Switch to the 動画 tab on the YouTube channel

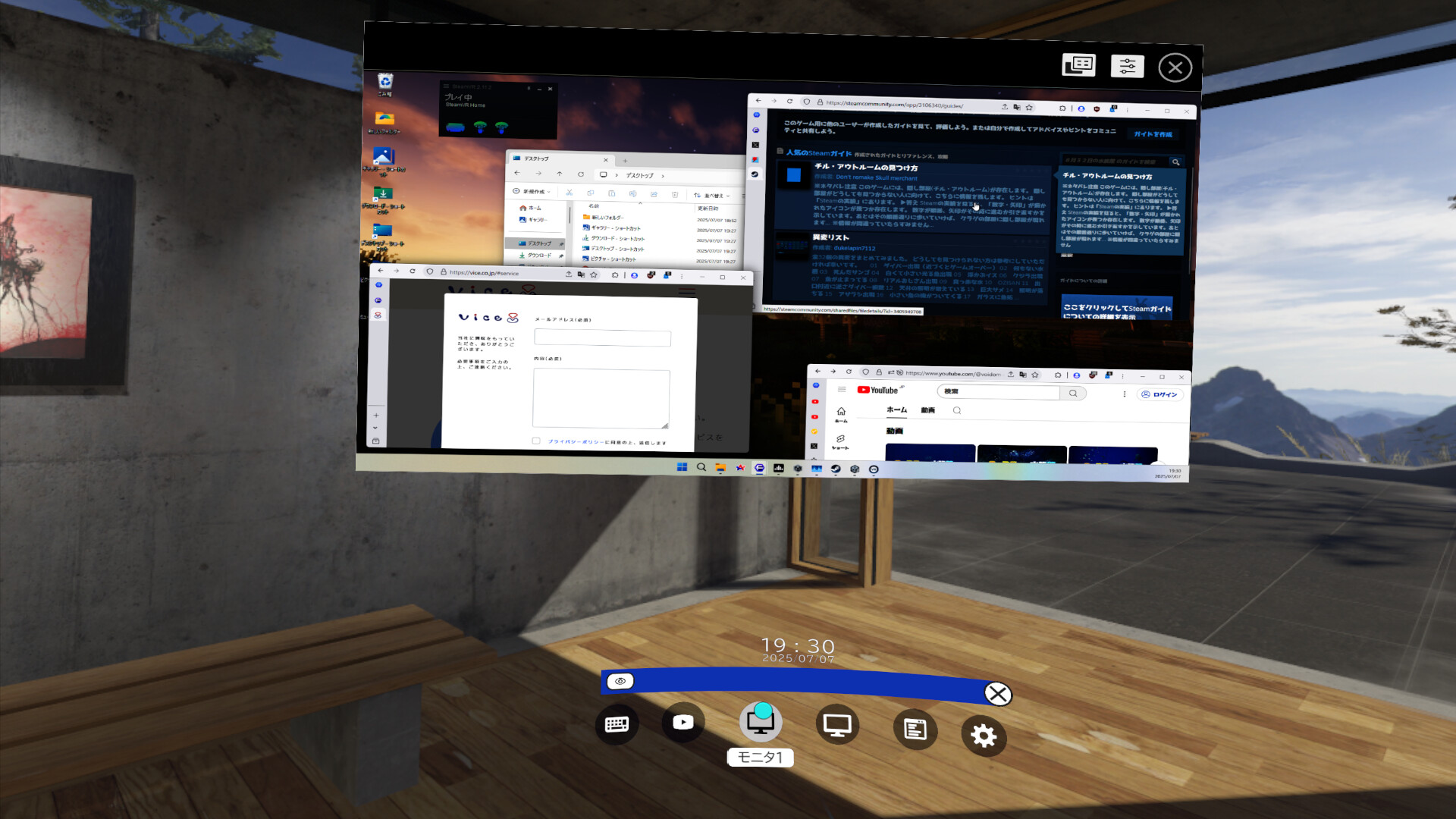pyautogui.click(x=927, y=410)
